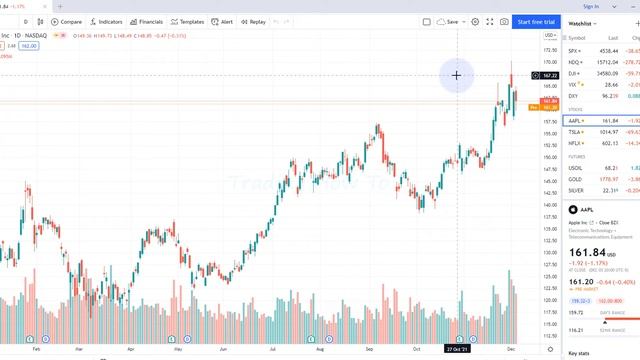Open the Indicators menu
Image resolution: width=640 pixels, height=360 pixels.
click(x=106, y=22)
